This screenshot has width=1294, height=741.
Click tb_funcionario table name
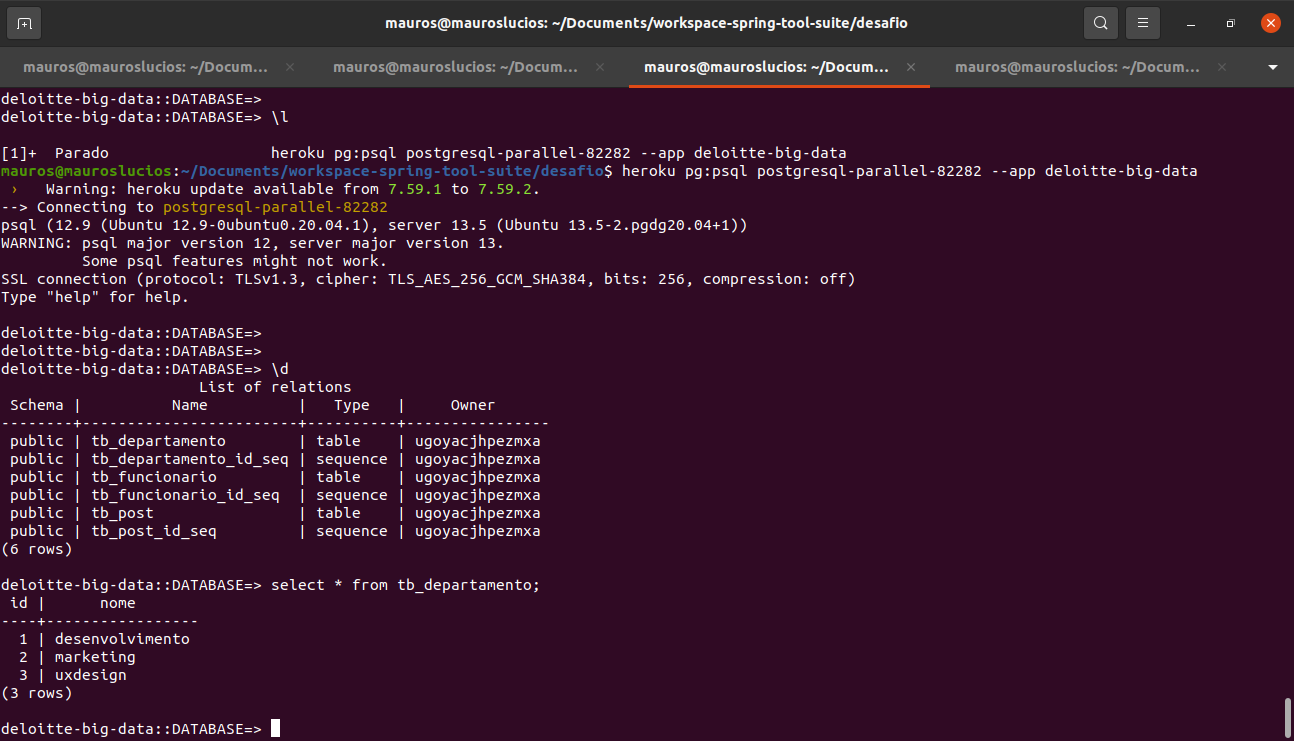click(154, 477)
